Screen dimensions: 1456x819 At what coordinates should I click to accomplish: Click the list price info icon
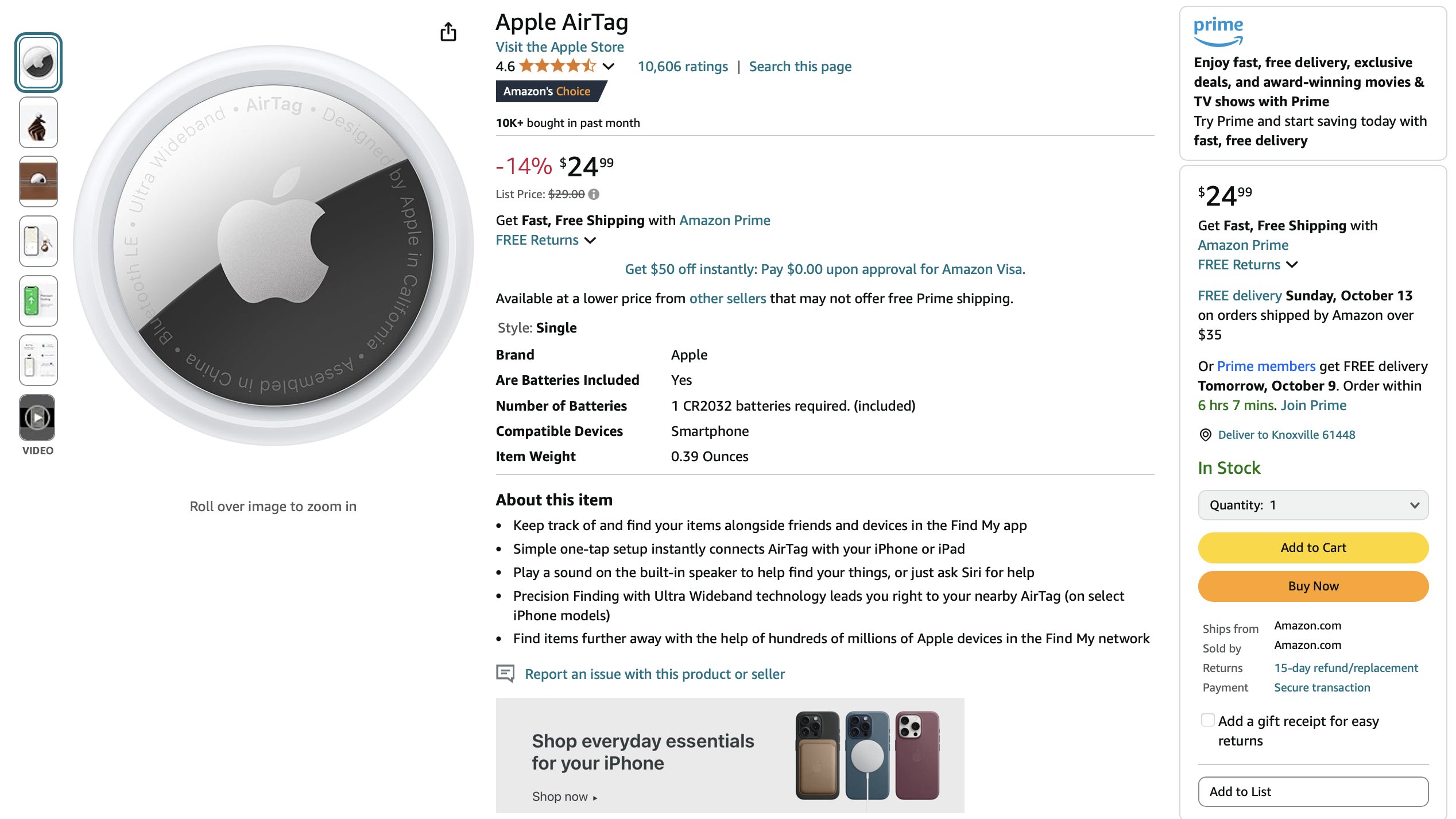[594, 194]
